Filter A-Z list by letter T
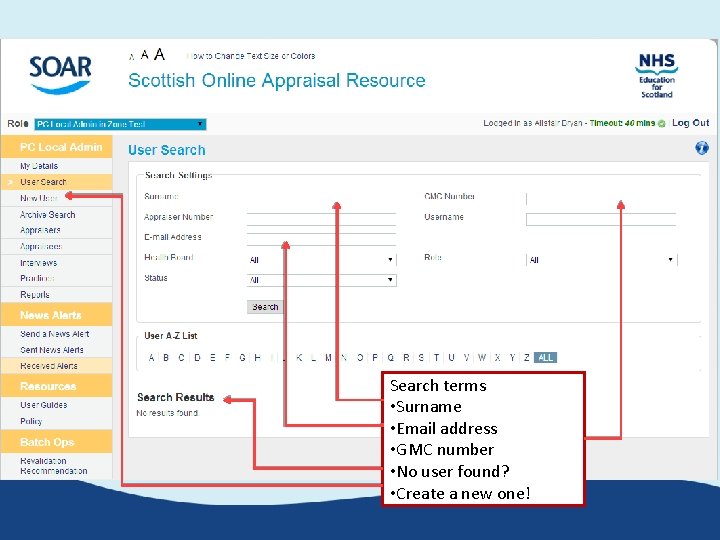The image size is (720, 540). (x=436, y=358)
